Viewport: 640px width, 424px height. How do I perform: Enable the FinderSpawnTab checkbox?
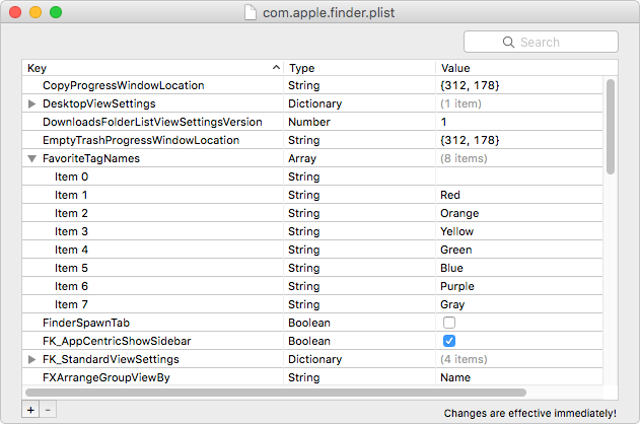point(449,323)
